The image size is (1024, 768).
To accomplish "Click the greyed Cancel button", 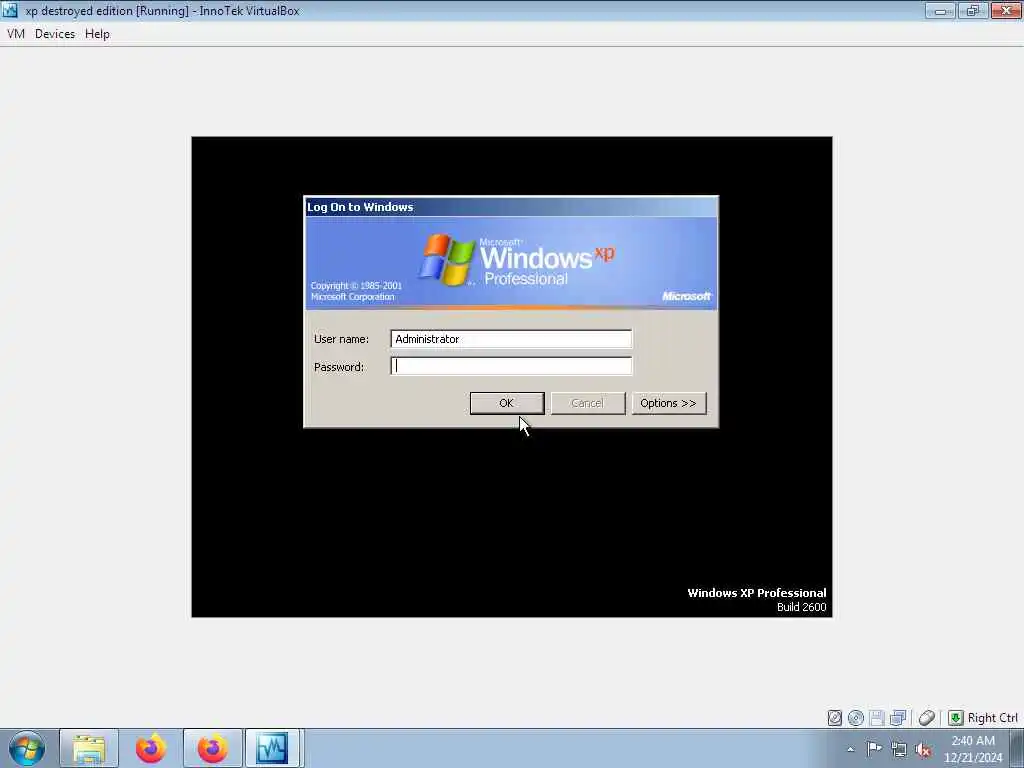I will (x=588, y=403).
